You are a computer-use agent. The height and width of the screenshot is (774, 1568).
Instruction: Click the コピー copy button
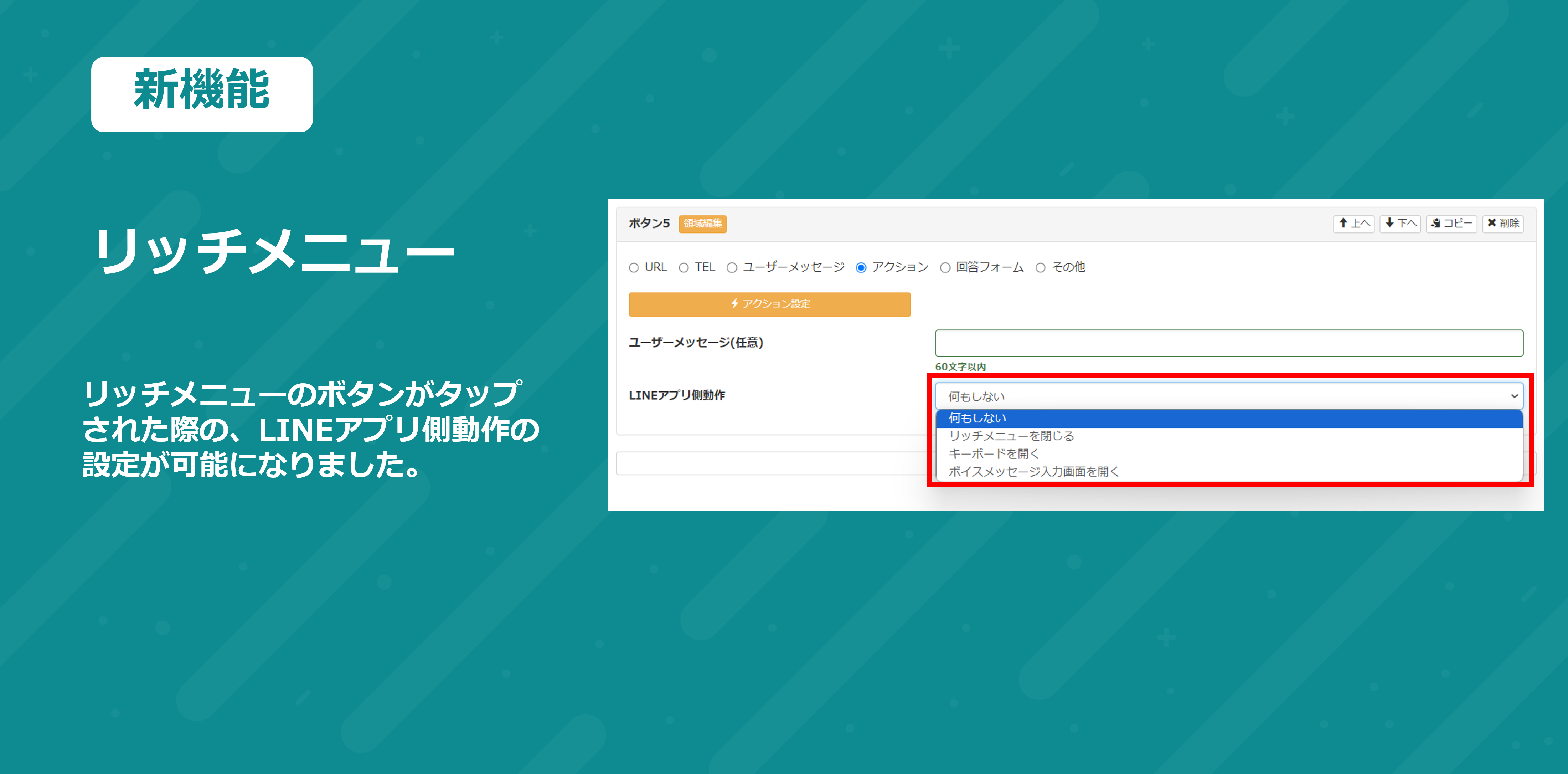(1451, 224)
